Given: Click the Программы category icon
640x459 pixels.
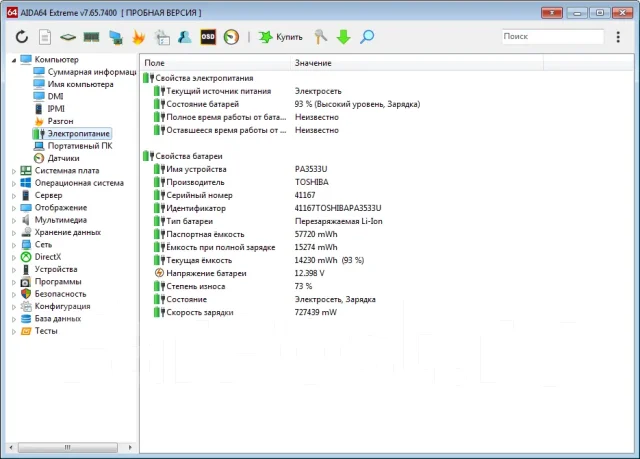Looking at the screenshot, I should click(x=26, y=282).
